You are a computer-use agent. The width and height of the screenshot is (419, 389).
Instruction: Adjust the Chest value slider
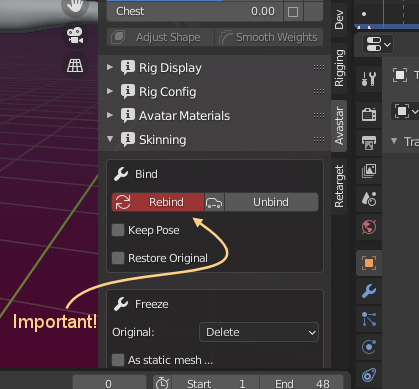195,11
